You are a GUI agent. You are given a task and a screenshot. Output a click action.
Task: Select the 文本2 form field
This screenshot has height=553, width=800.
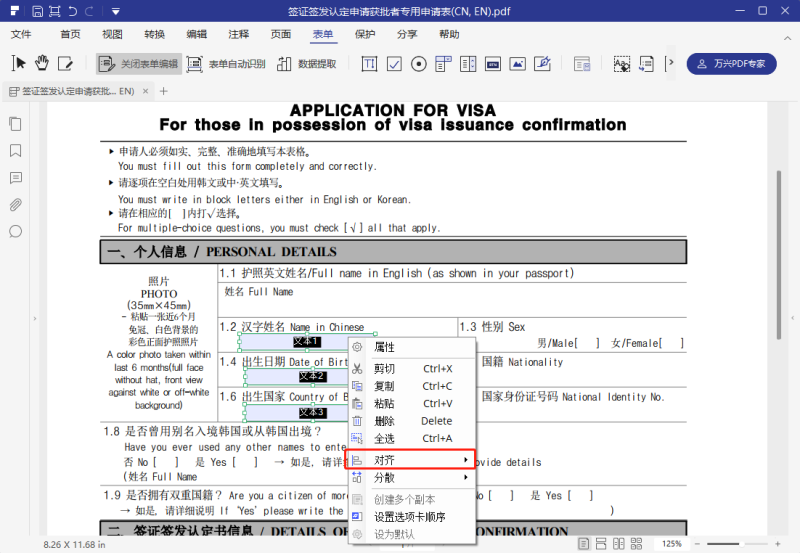coord(297,376)
